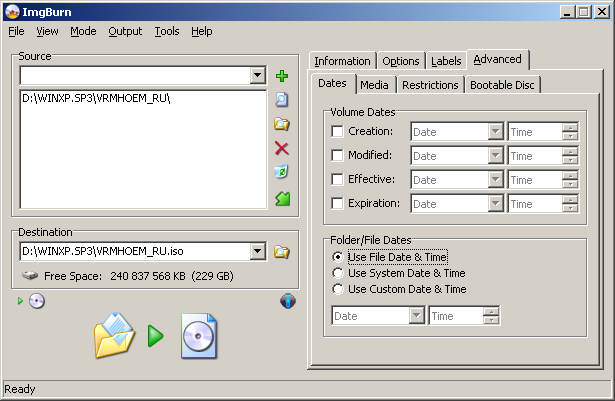Screen dimensions: 615x401
Task: Open the Effective date dropdown
Action: pos(496,180)
